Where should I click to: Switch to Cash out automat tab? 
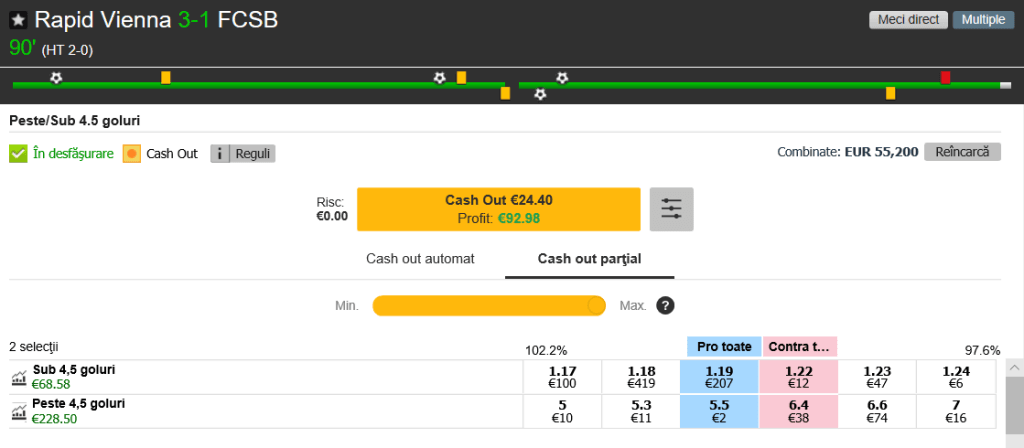tap(420, 258)
